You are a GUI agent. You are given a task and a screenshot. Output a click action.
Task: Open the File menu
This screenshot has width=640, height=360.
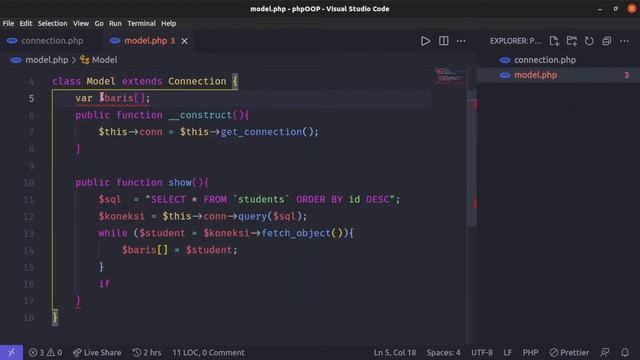(8, 23)
